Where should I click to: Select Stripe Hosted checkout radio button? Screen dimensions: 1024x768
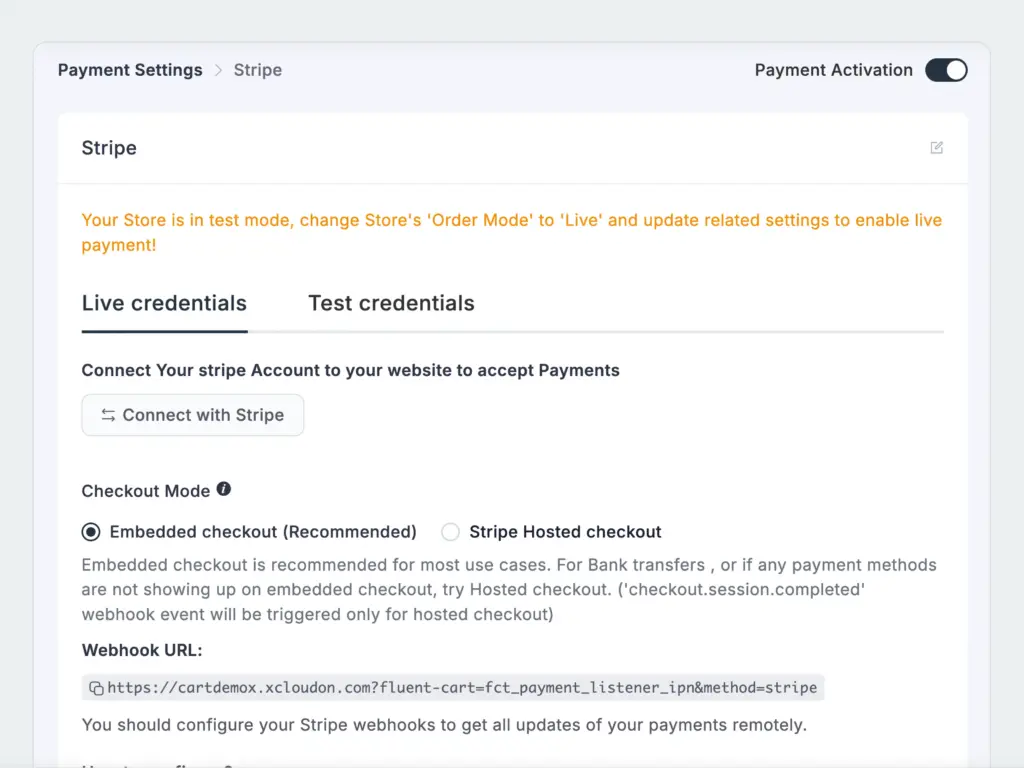[x=450, y=532]
